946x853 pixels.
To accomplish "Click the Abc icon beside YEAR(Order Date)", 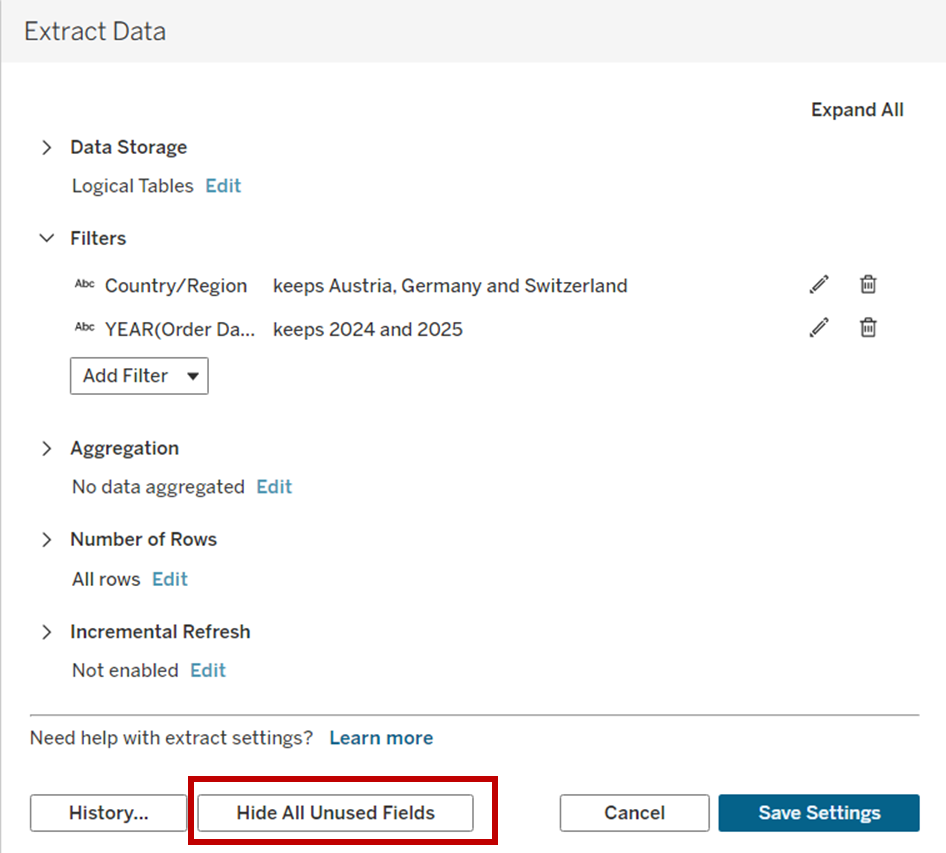I will [85, 328].
